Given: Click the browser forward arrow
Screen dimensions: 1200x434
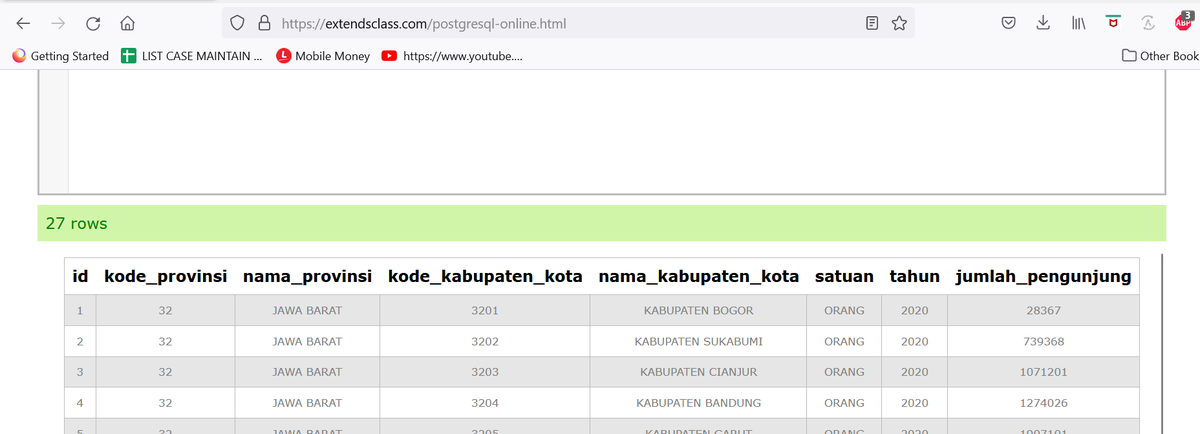Looking at the screenshot, I should pyautogui.click(x=58, y=23).
